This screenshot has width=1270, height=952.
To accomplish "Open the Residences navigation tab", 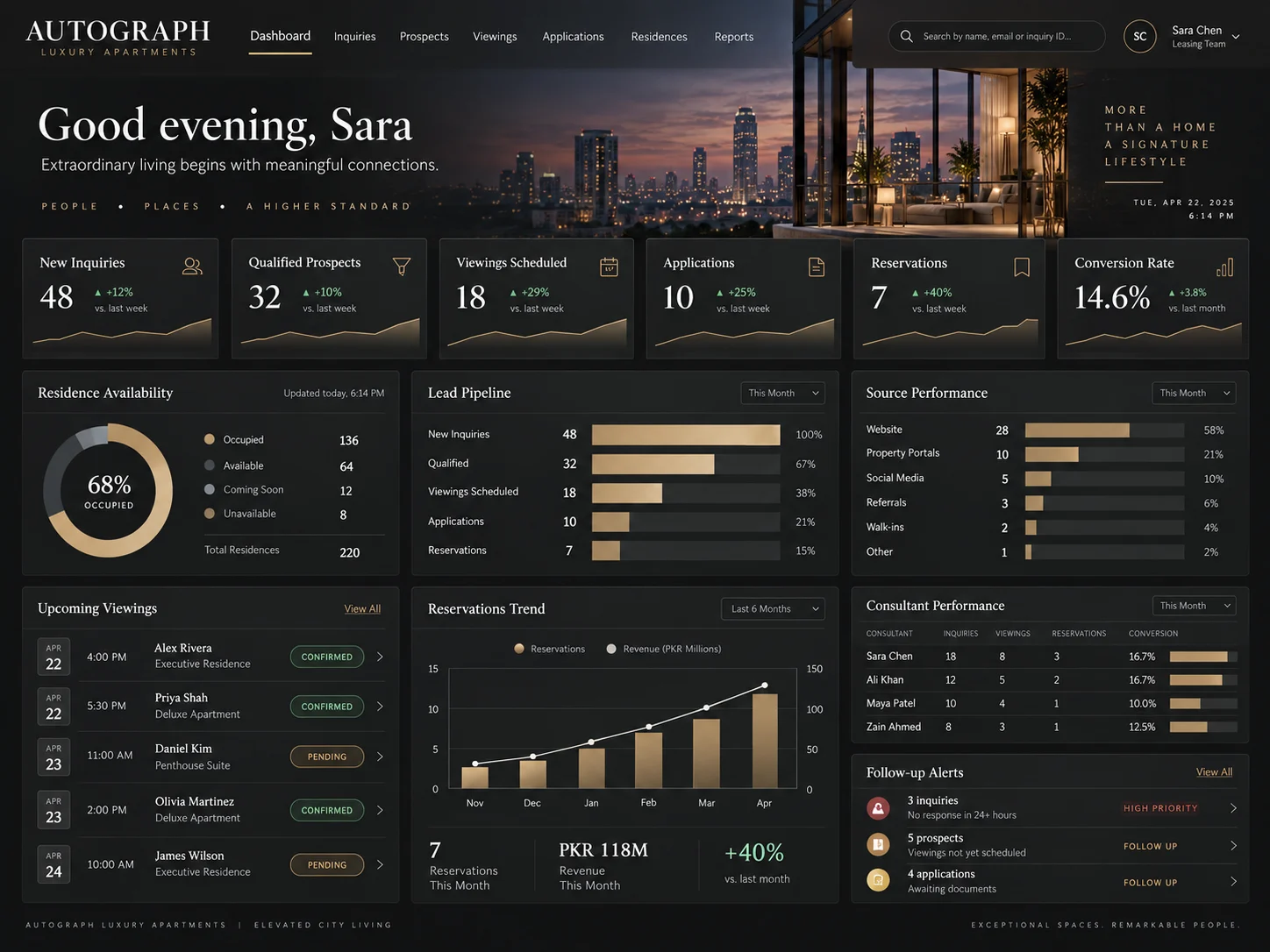I will pyautogui.click(x=659, y=37).
